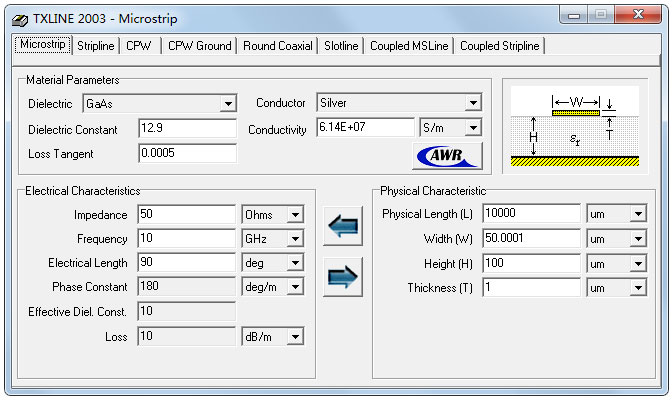
Task: Go to the Coupled MSLine tab
Action: [x=409, y=46]
